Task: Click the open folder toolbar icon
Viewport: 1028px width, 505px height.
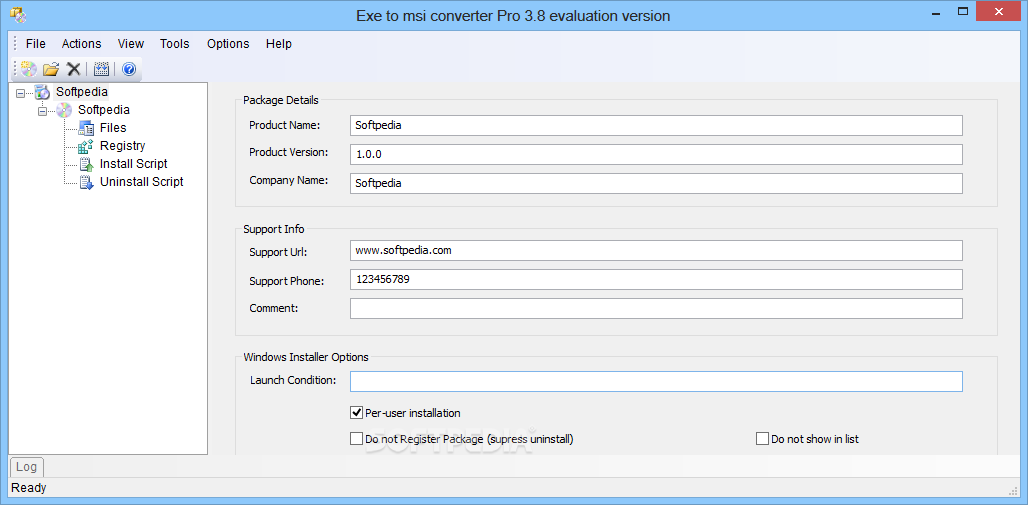Action: 51,69
